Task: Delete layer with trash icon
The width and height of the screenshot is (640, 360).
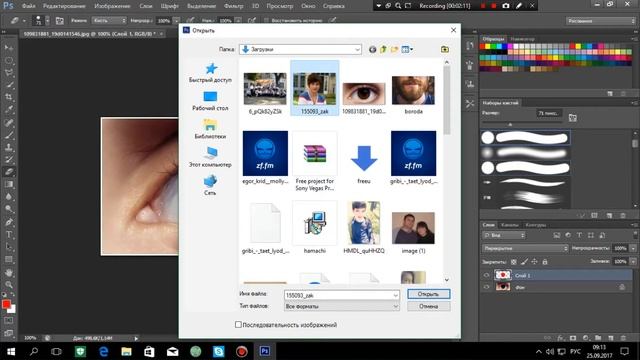Action: pos(623,338)
